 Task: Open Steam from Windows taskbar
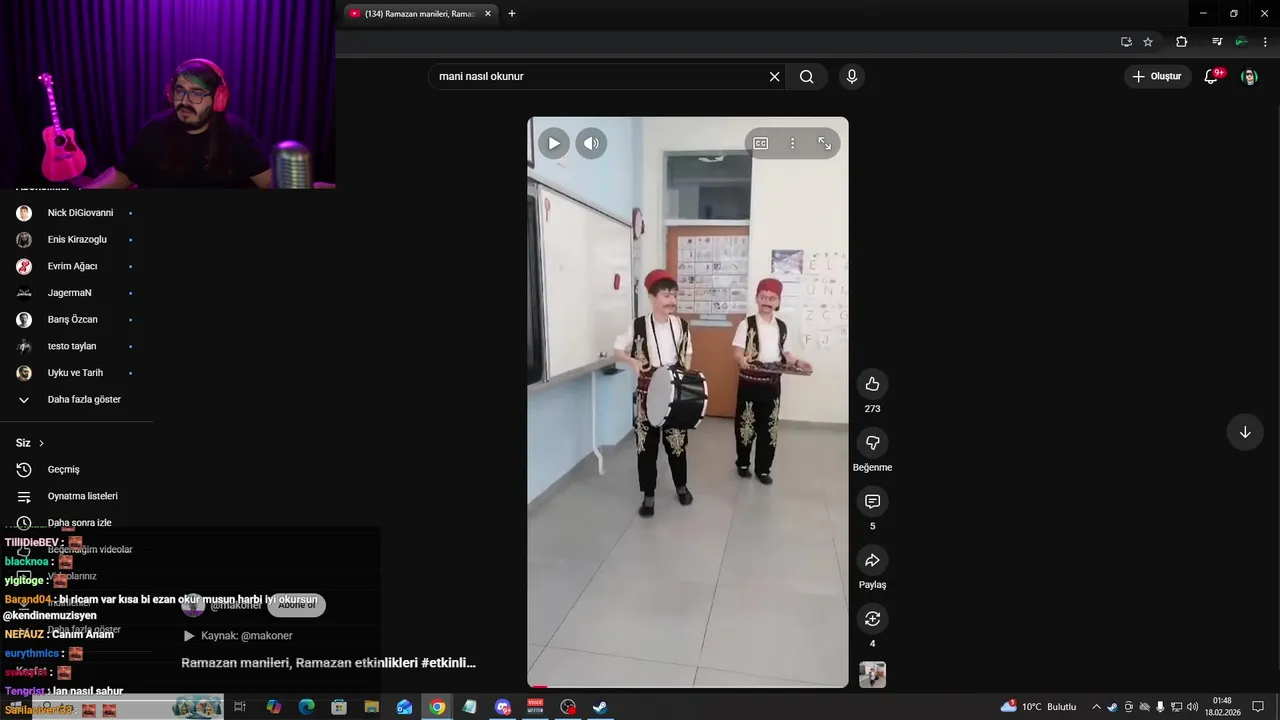tap(600, 707)
